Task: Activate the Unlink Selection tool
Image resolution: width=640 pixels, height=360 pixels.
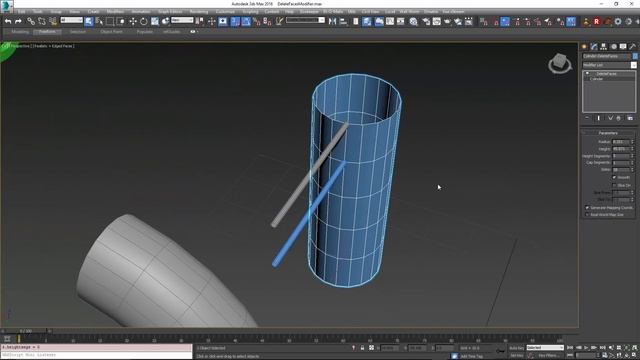Action: (42, 21)
